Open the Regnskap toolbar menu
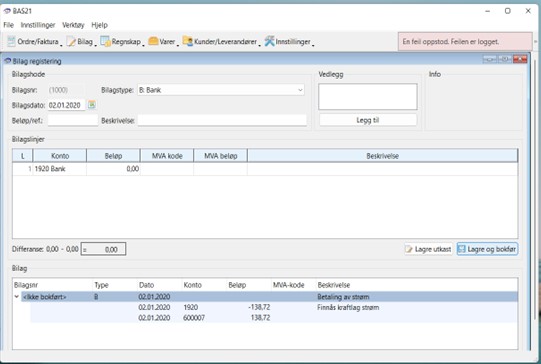 point(122,42)
